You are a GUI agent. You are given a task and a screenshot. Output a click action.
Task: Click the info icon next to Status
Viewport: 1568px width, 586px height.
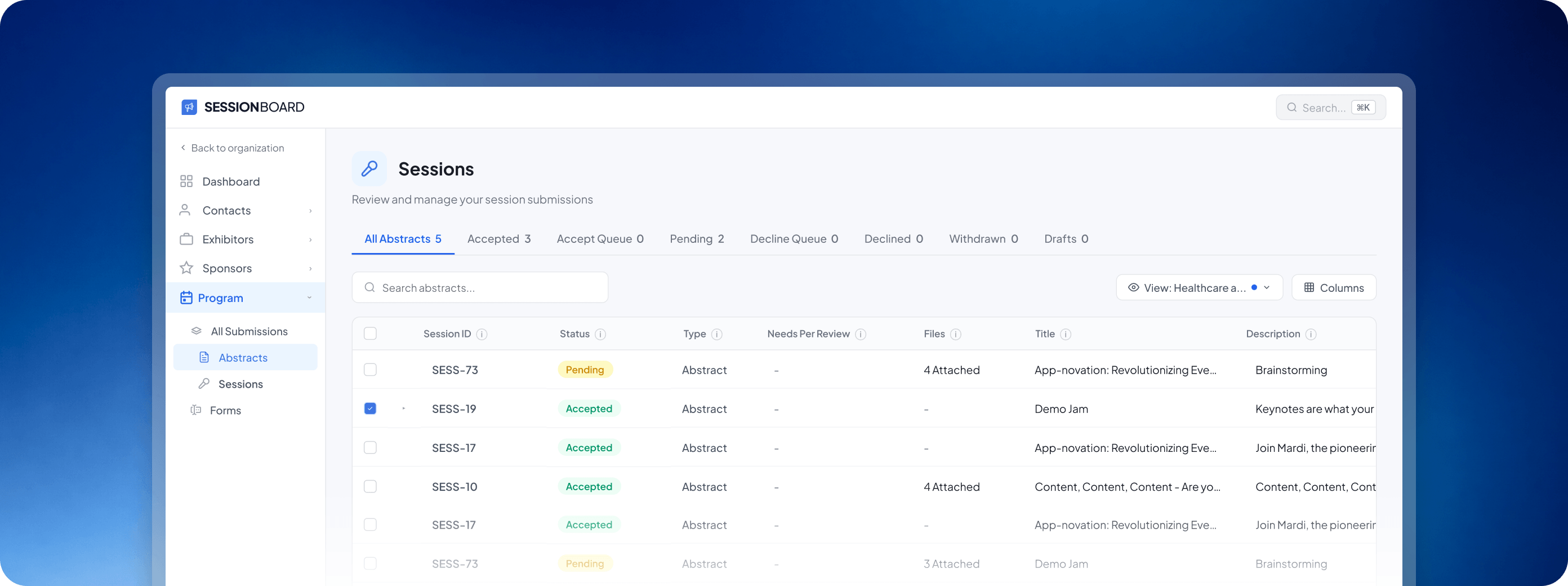pyautogui.click(x=600, y=334)
